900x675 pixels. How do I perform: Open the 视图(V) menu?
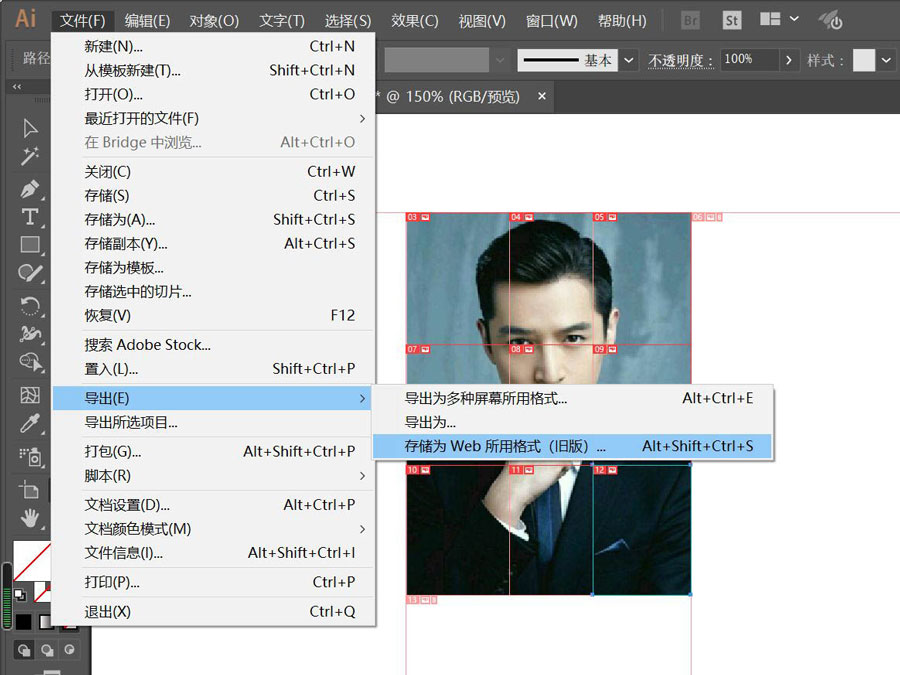coord(482,21)
